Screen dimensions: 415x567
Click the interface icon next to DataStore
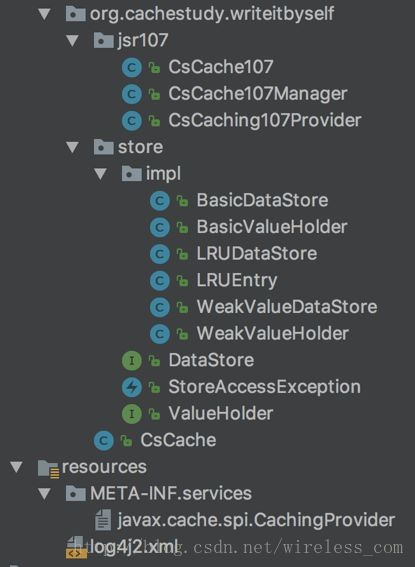click(131, 361)
